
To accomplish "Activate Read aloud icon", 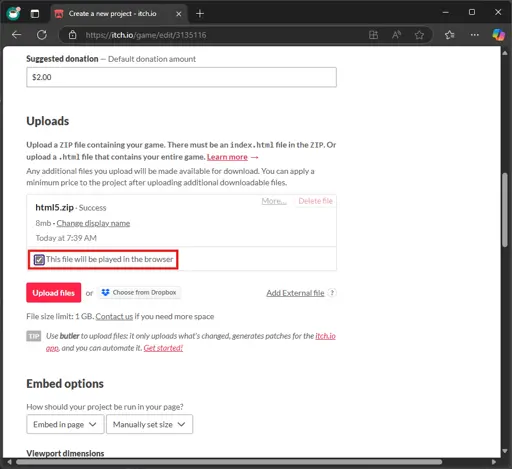I will [396, 35].
